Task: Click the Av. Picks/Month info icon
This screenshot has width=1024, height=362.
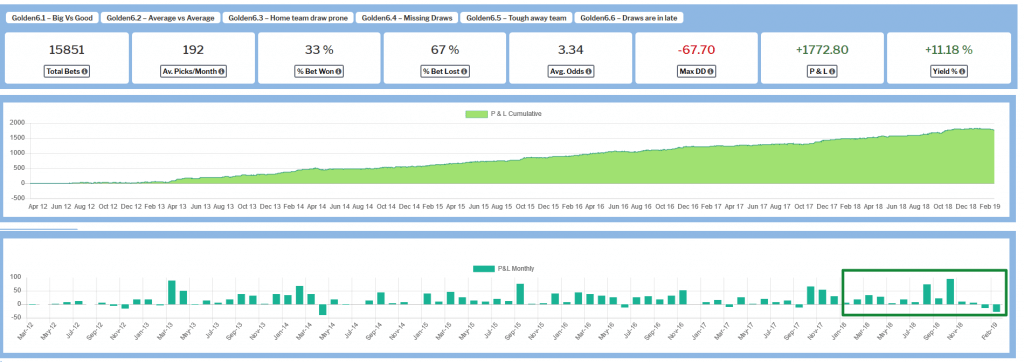Action: (x=221, y=72)
